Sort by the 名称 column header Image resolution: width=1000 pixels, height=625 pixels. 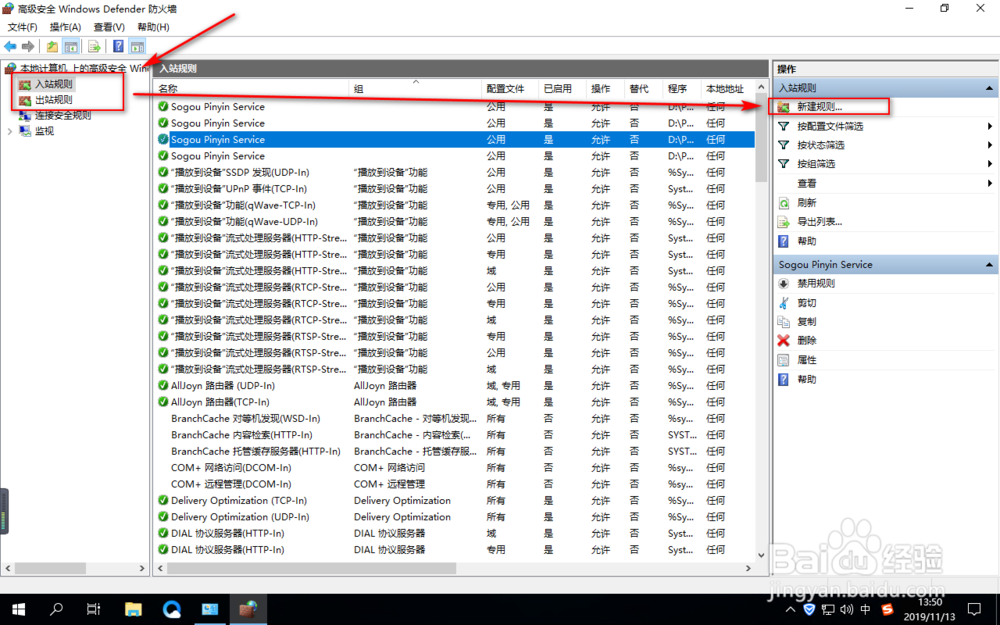(252, 89)
